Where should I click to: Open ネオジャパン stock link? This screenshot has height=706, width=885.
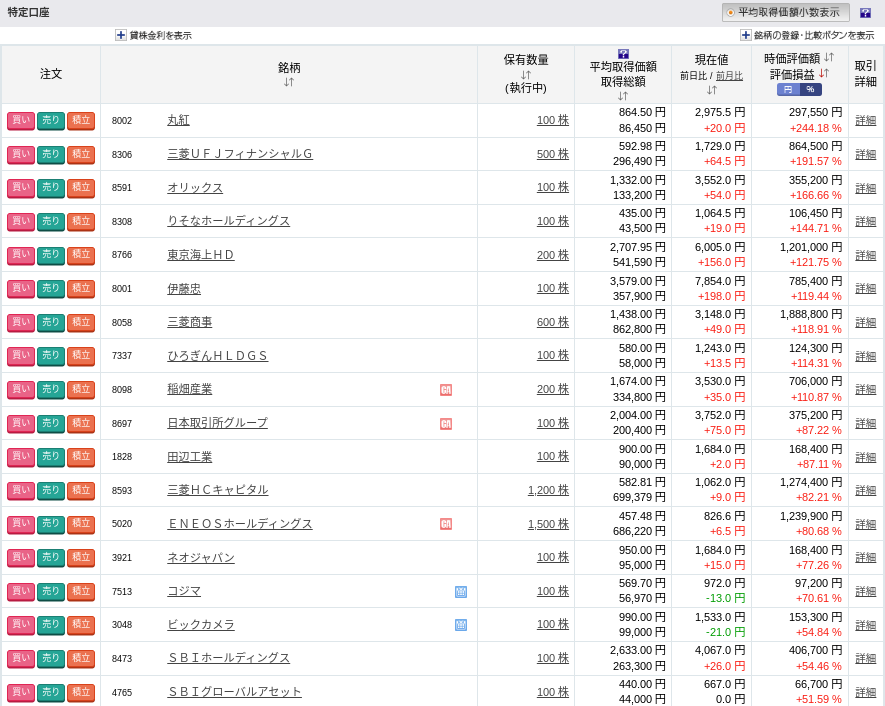[x=201, y=558]
